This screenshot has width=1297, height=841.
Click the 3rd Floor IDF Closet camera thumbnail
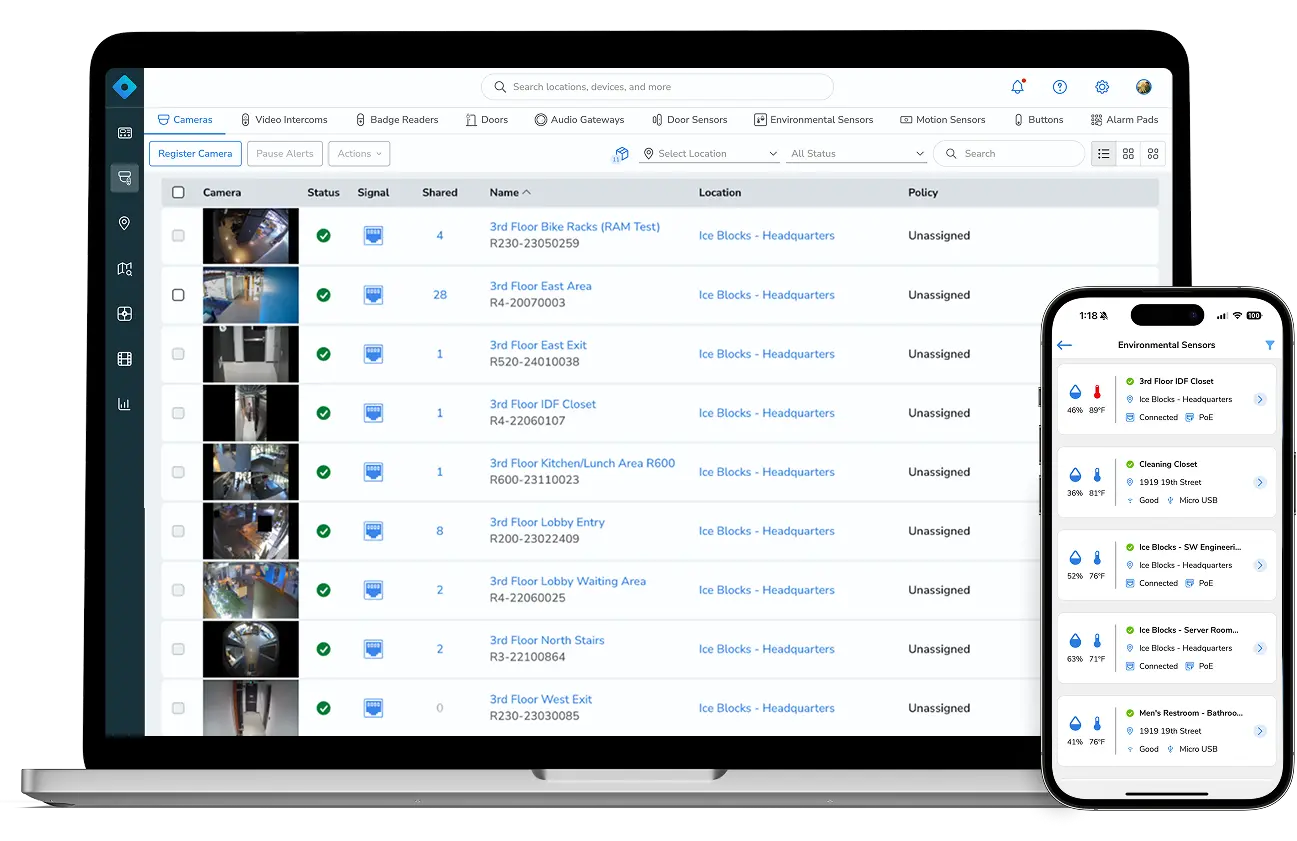[250, 412]
